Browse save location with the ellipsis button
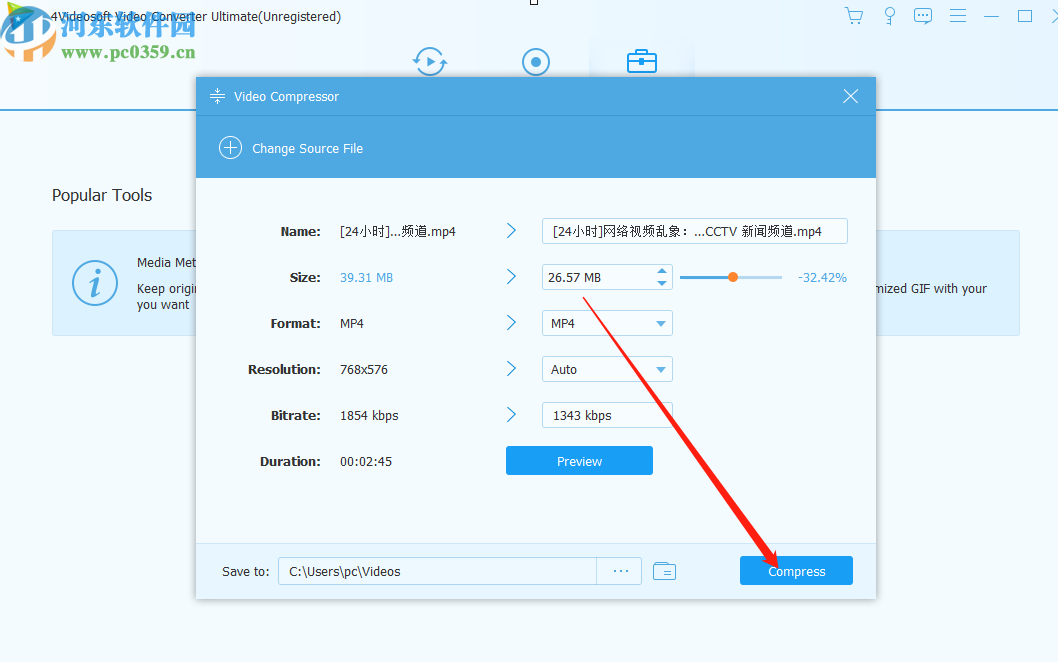 pyautogui.click(x=620, y=570)
